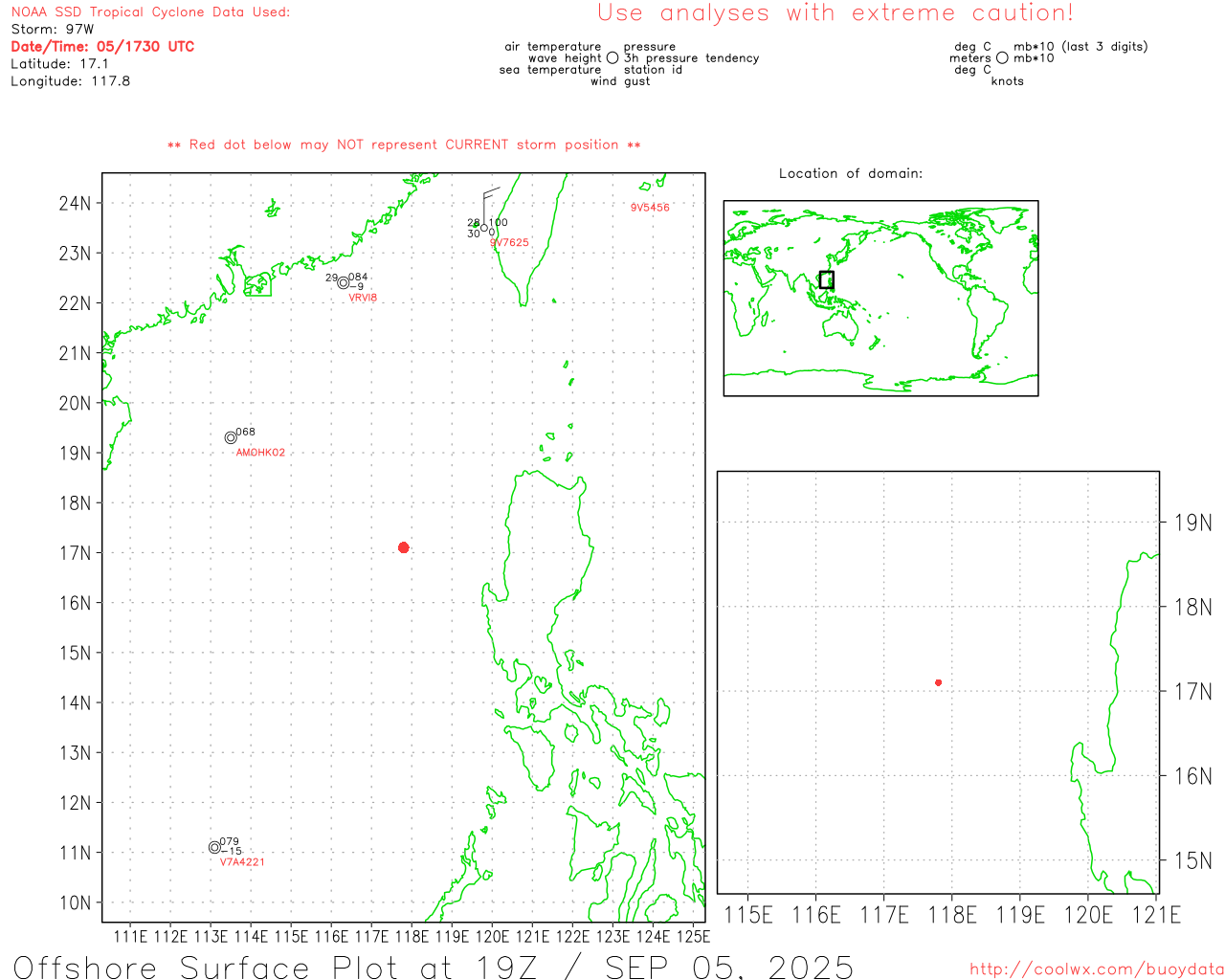Click the 'sea temperature' legend label
This screenshot has width=1225, height=980.
pos(550,70)
